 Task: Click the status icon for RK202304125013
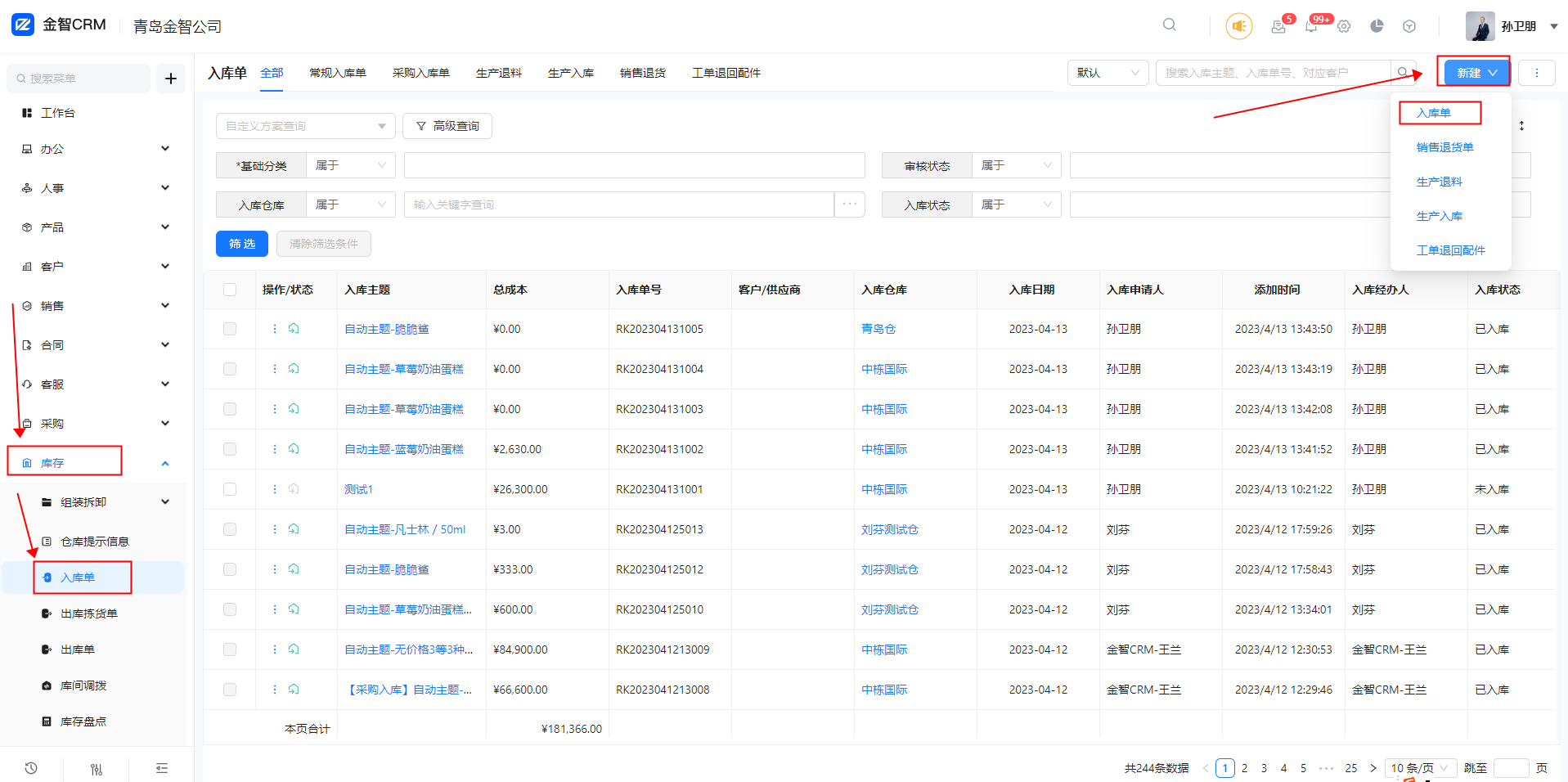294,529
